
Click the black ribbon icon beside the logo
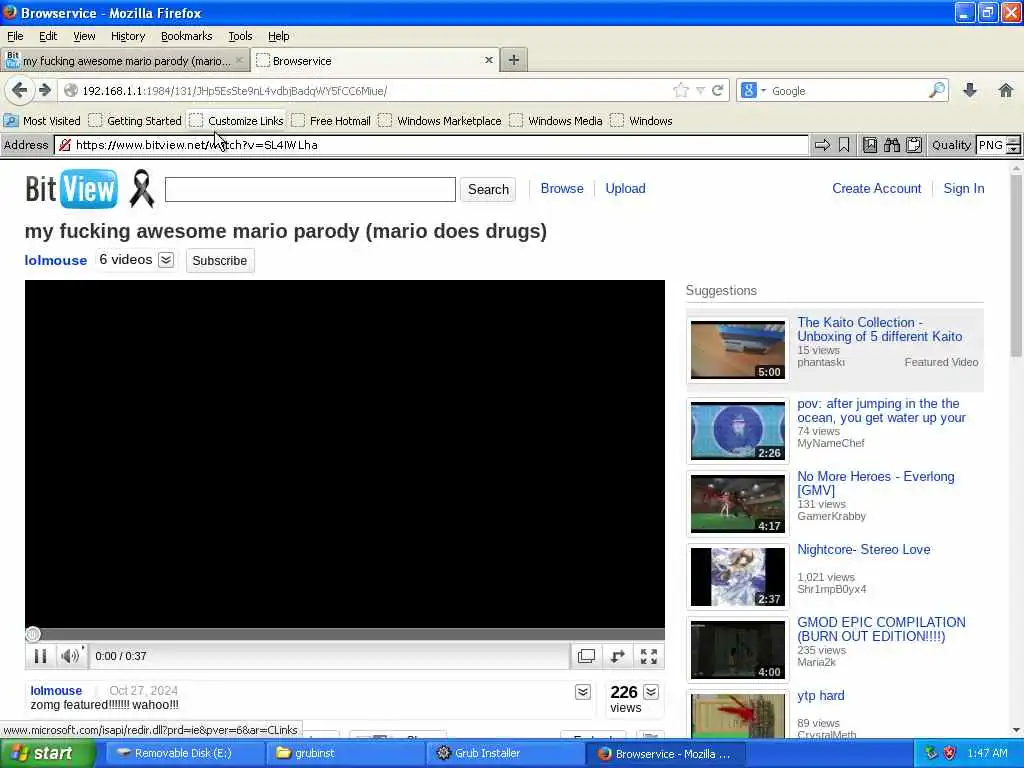(142, 189)
